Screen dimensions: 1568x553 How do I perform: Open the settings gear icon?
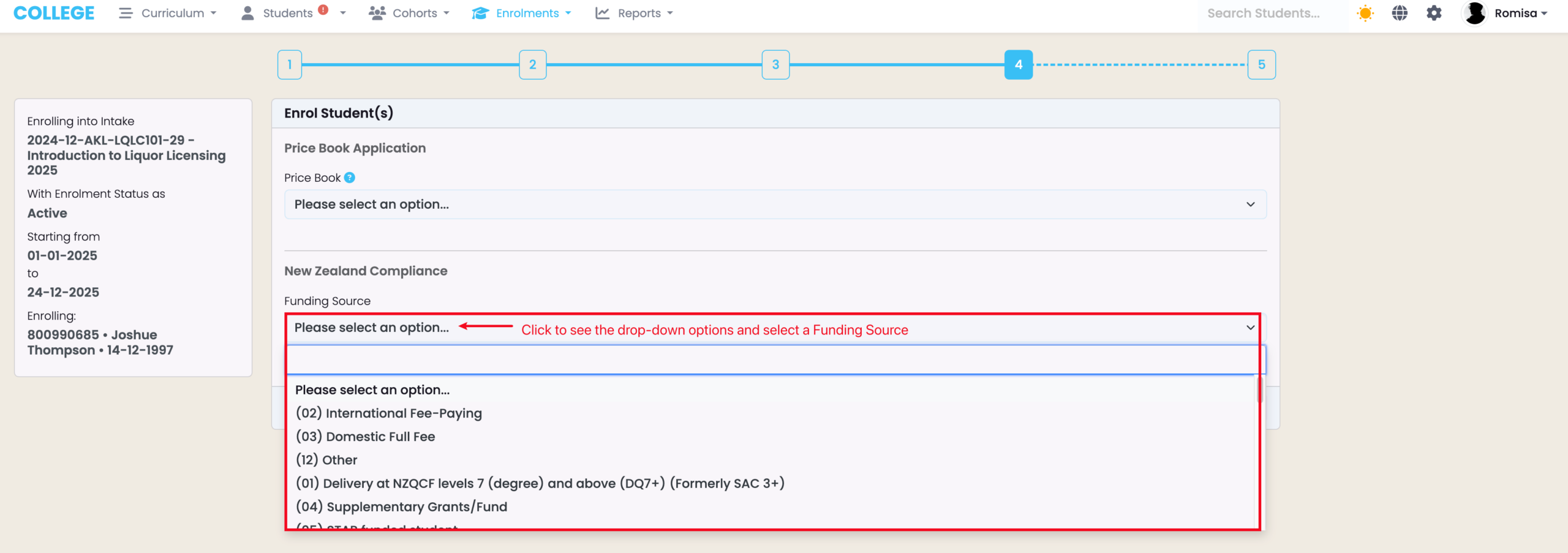pyautogui.click(x=1434, y=13)
